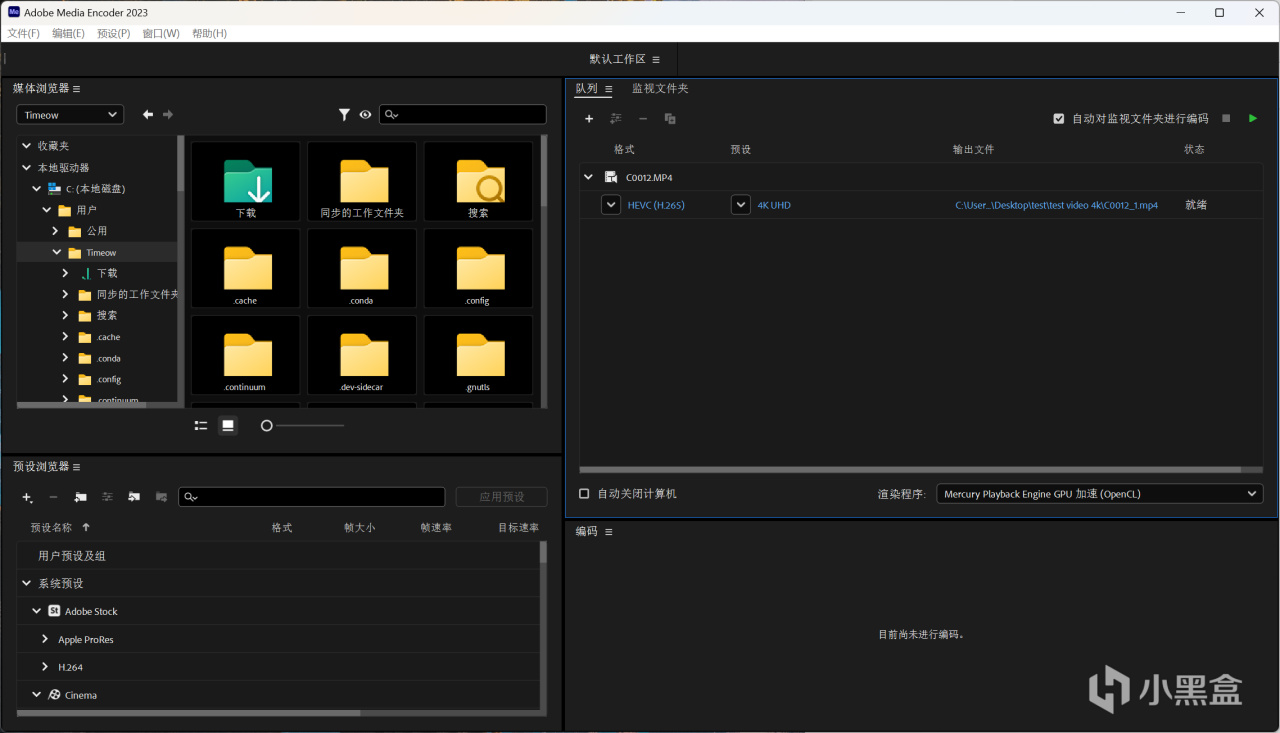The width and height of the screenshot is (1280, 733).
Task: Collapse the 系统预设 preset group
Action: [x=26, y=583]
